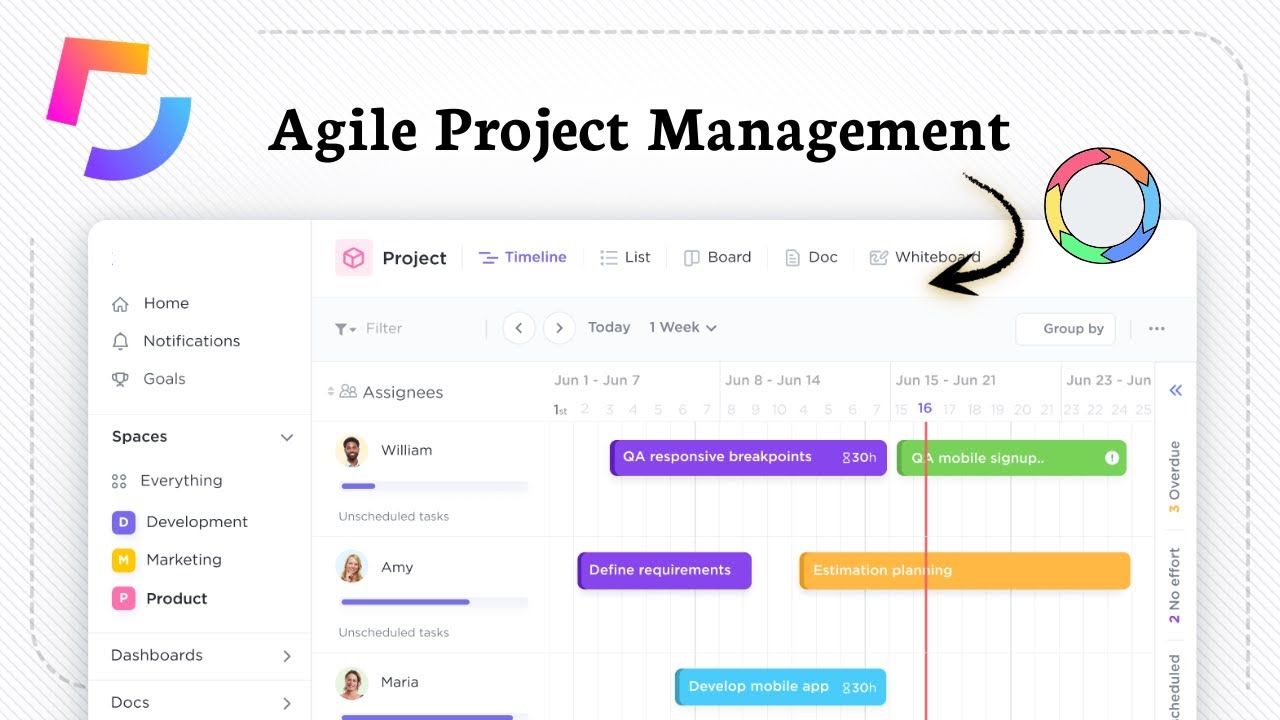Click the Everything grid icon
This screenshot has height=720, width=1280.
click(x=119, y=481)
